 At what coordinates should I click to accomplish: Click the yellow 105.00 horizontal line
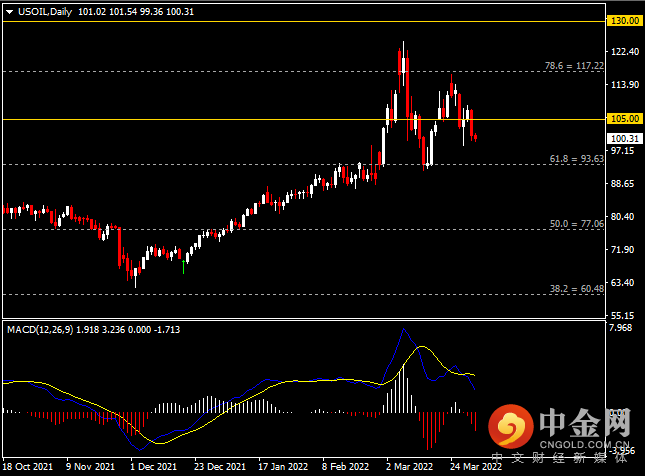point(304,119)
